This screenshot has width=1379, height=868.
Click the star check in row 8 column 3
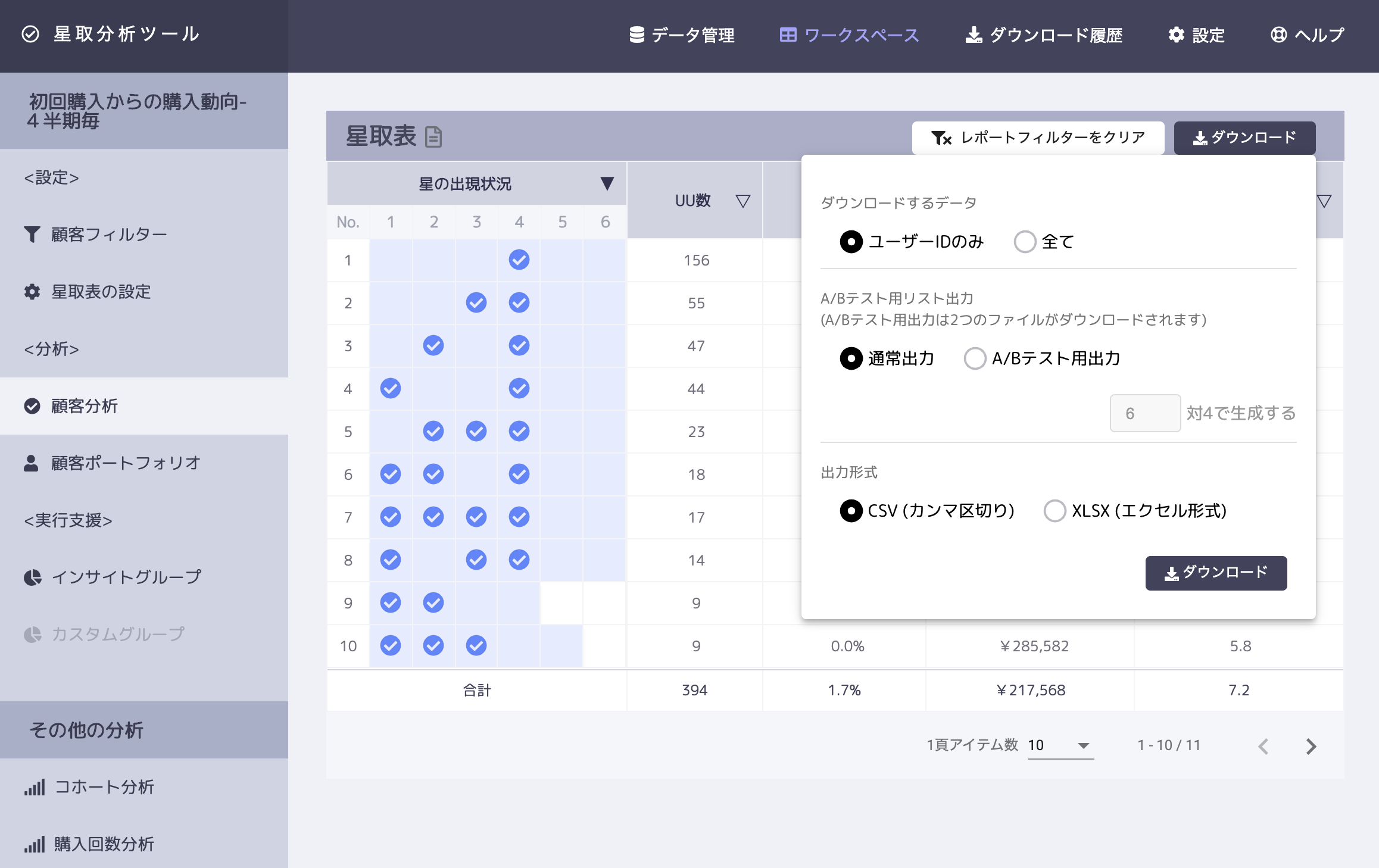click(476, 560)
